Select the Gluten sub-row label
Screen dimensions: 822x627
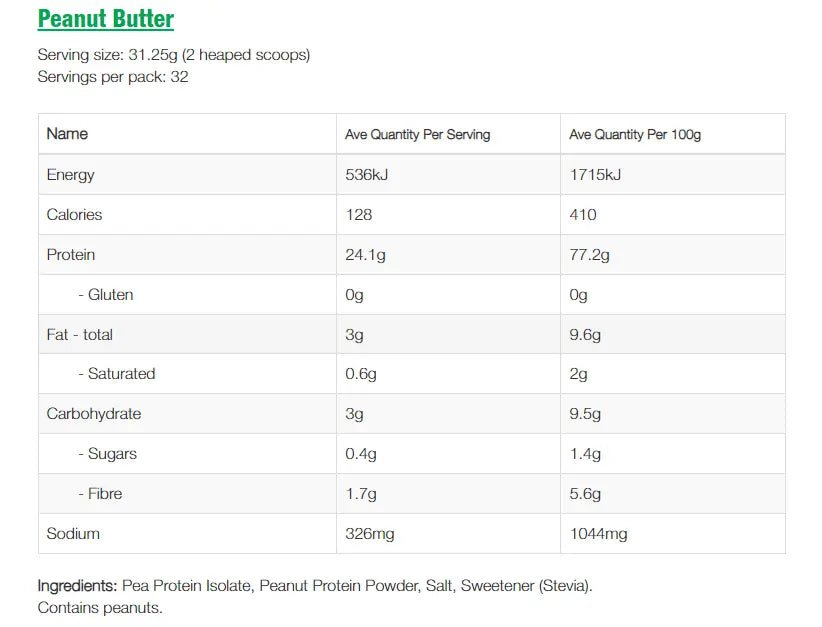click(x=105, y=295)
